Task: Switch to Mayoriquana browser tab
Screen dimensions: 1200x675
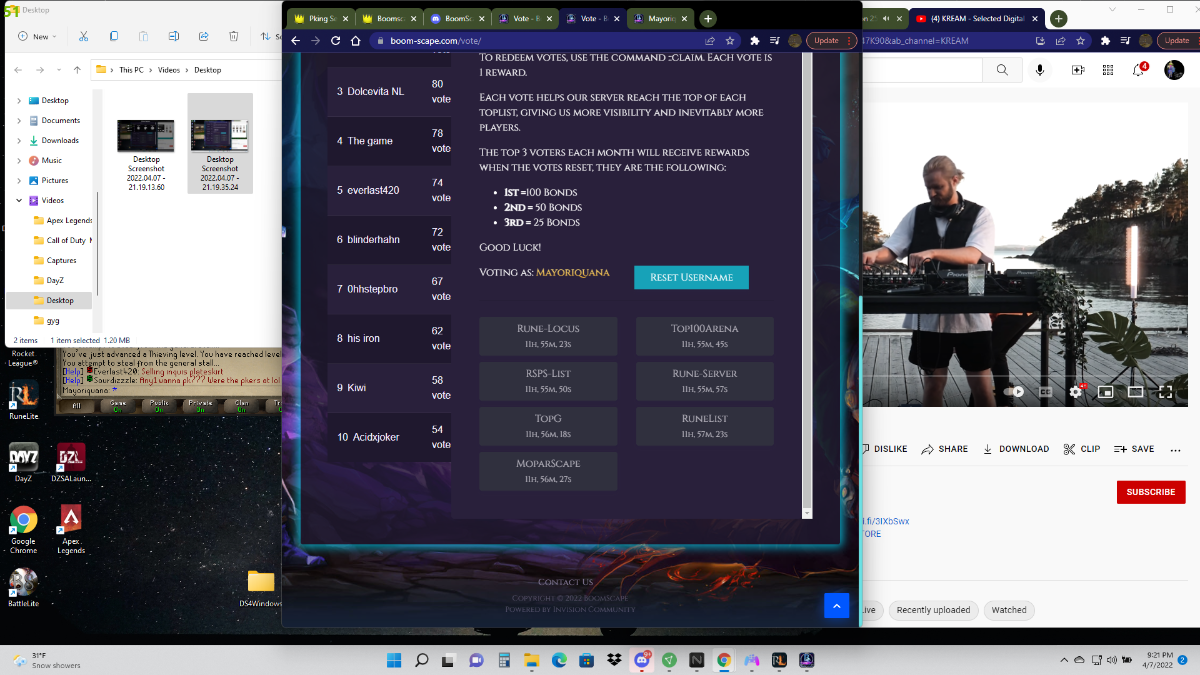Action: 659,19
